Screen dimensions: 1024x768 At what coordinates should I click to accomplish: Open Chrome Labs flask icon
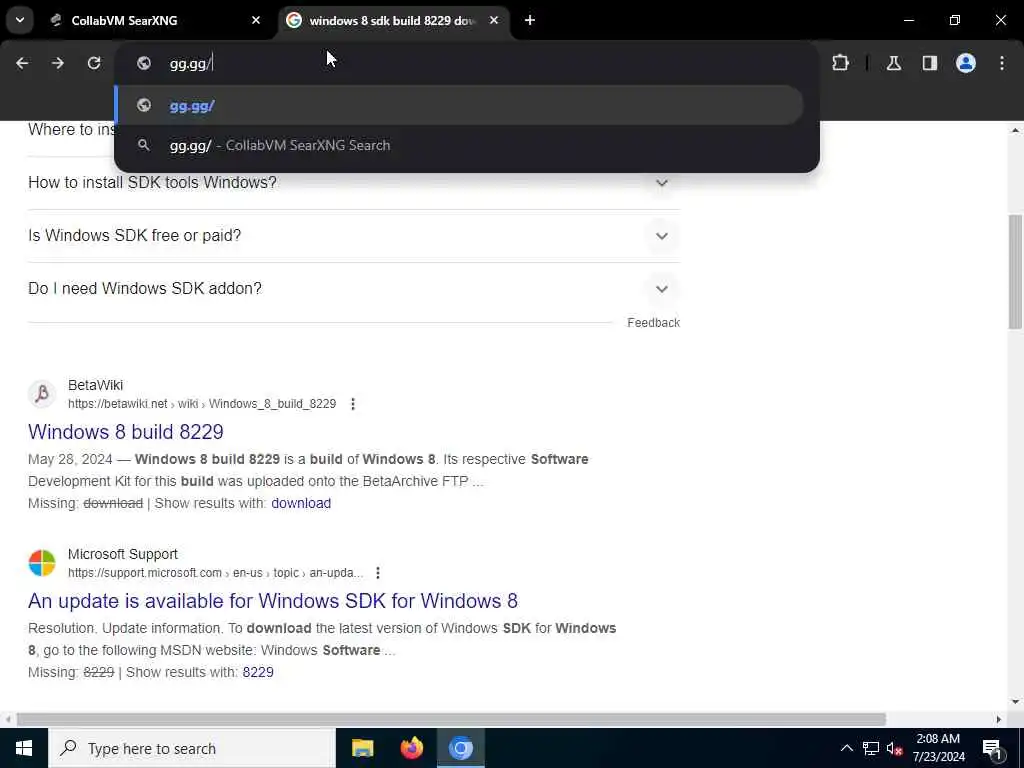(894, 63)
